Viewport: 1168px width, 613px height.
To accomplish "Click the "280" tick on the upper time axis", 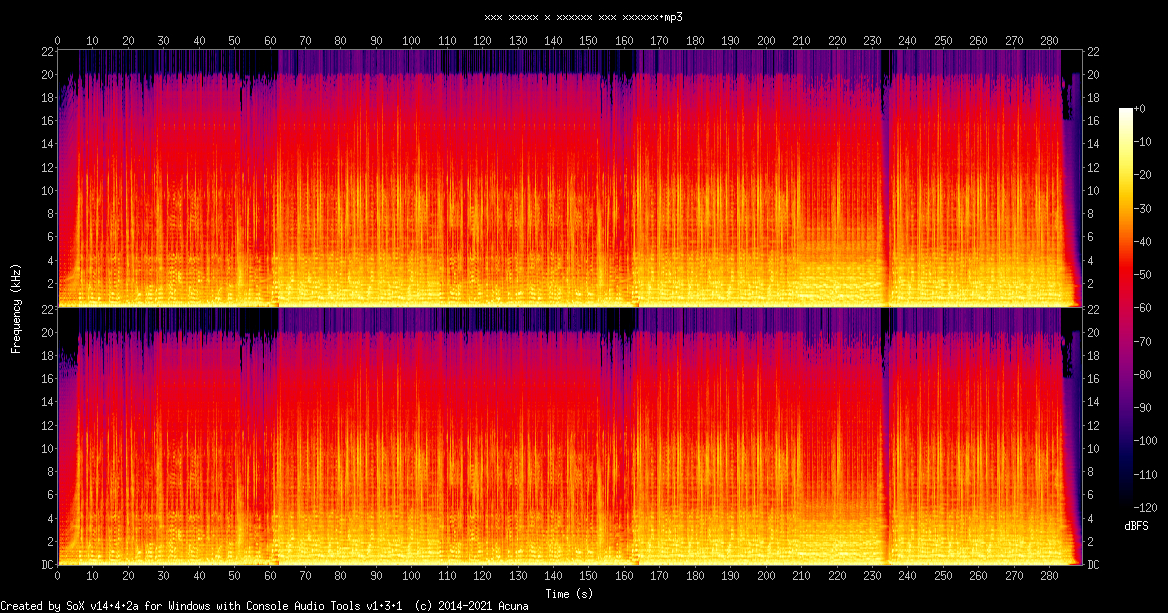I will pos(1050,41).
